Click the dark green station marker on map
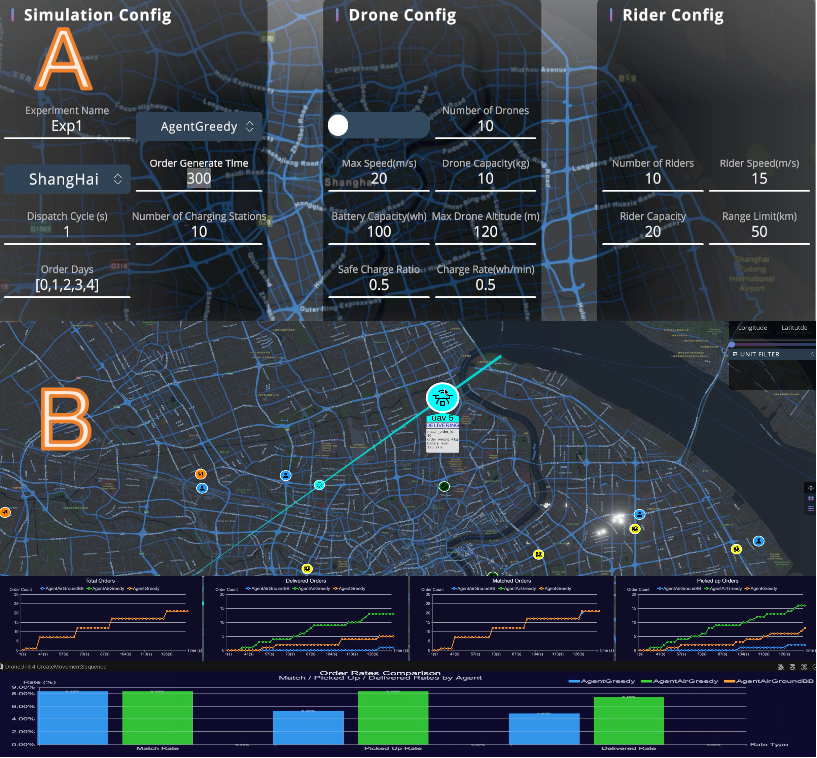The image size is (817, 758). tap(444, 486)
